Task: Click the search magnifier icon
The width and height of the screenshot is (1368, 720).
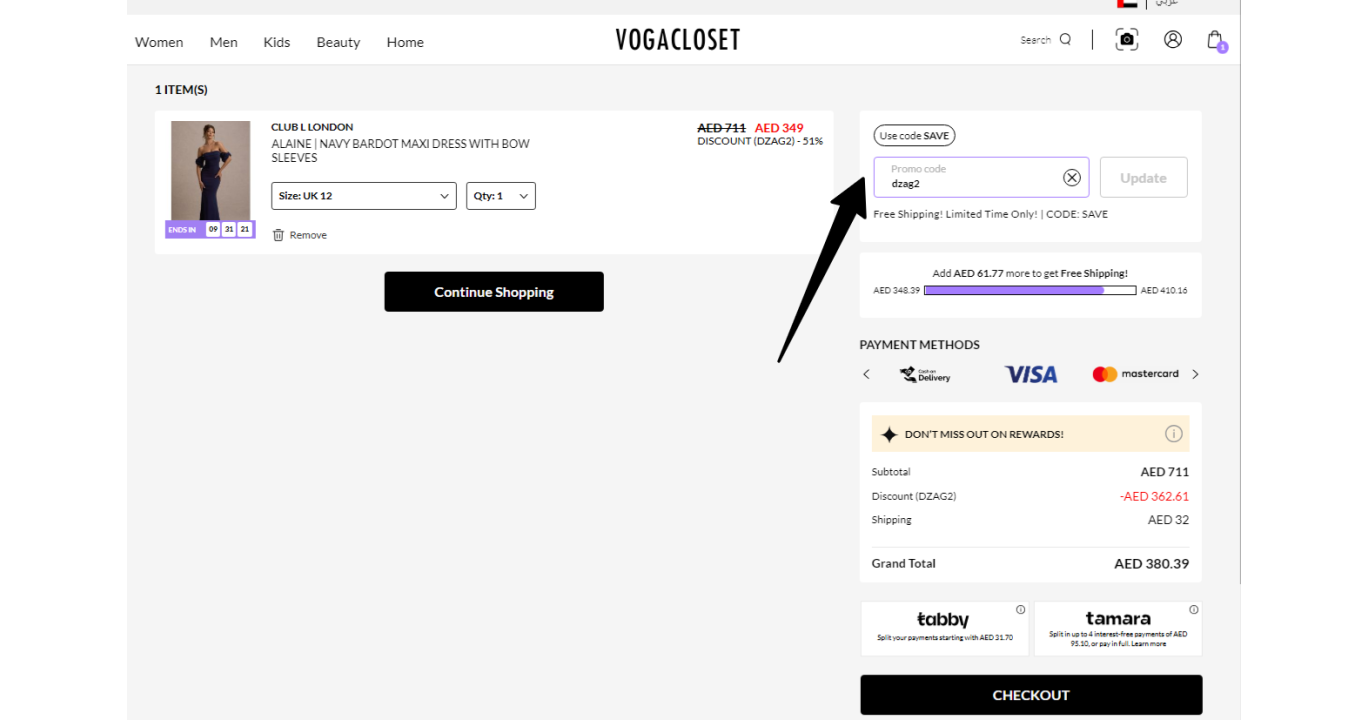Action: pos(1065,40)
